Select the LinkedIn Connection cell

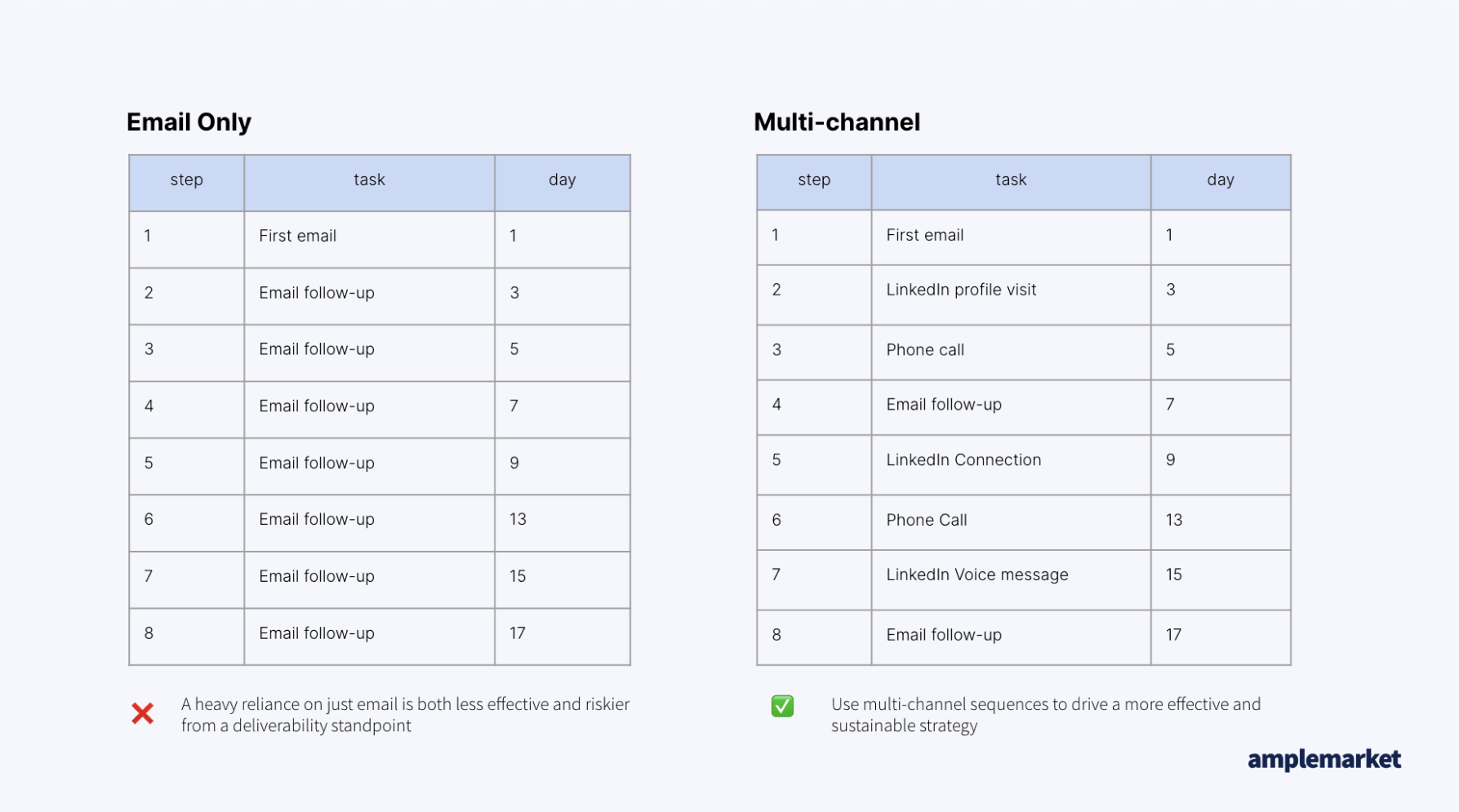click(1011, 464)
